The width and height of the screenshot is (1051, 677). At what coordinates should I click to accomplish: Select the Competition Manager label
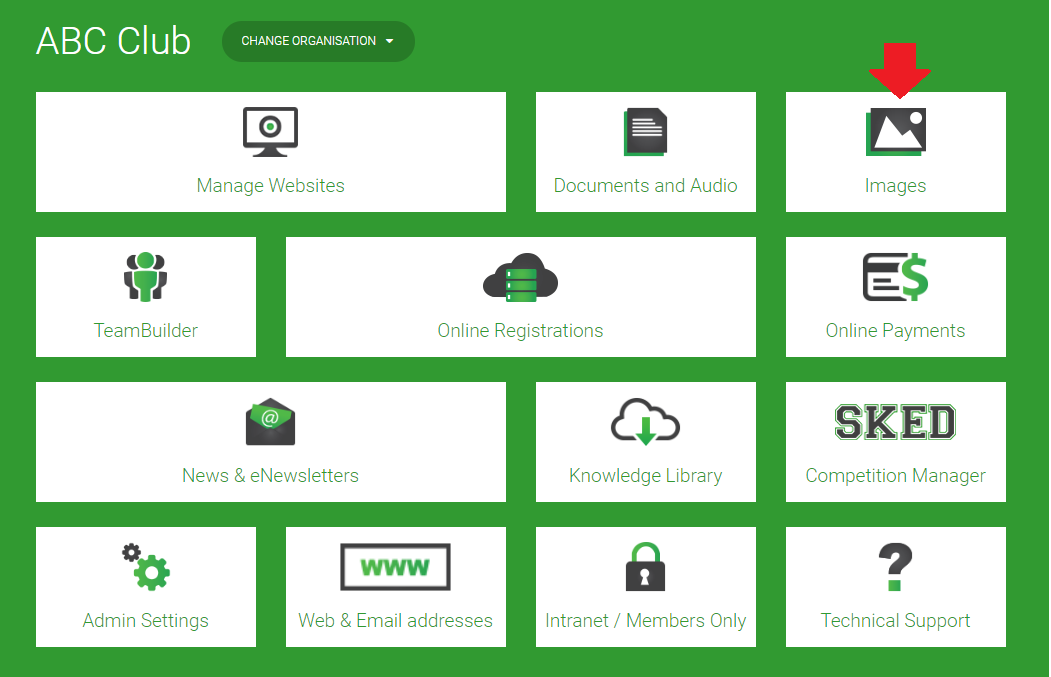895,475
